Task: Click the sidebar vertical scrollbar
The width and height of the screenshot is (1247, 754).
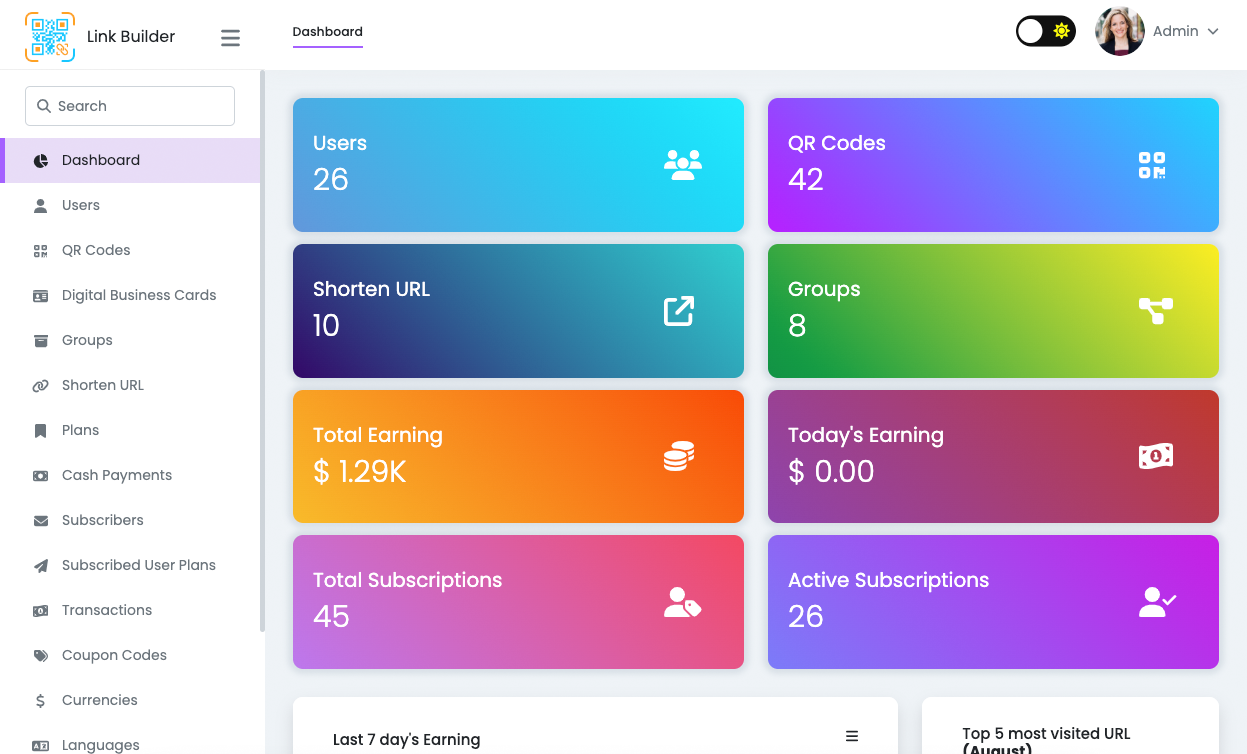Action: [262, 350]
